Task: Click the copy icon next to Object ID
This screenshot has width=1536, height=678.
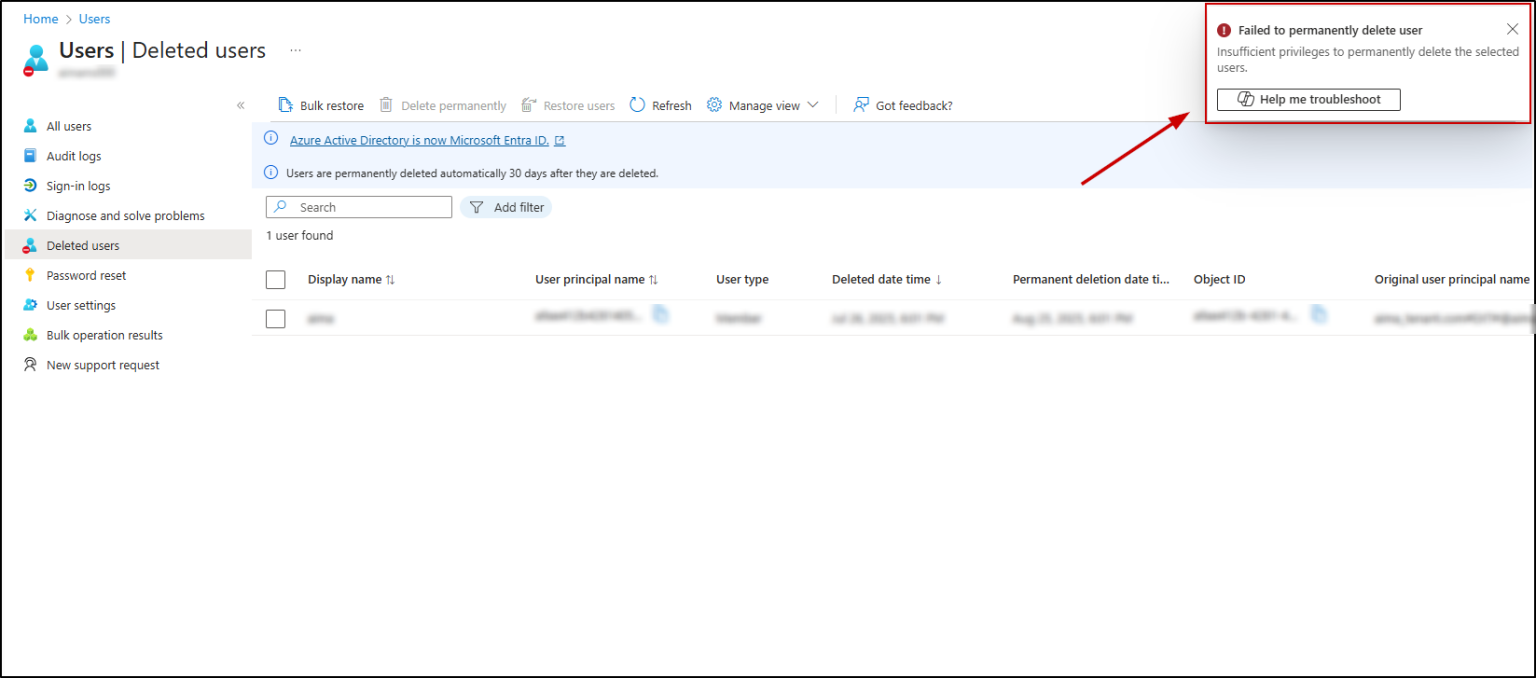Action: (x=1318, y=314)
